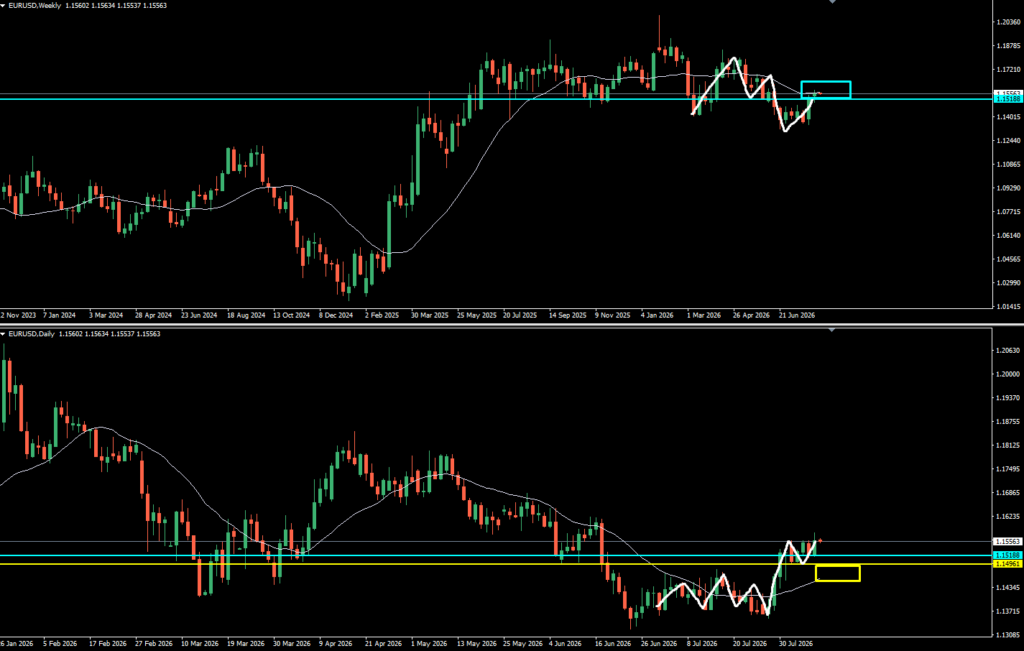Click the 8 Dec 2024 date label

click(336, 315)
